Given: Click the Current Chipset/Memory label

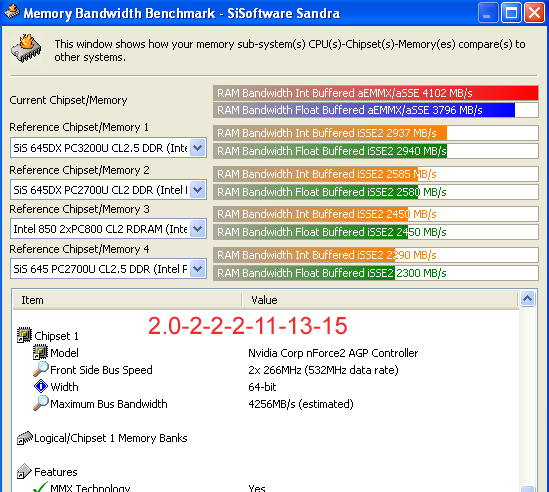Looking at the screenshot, I should pos(68,100).
